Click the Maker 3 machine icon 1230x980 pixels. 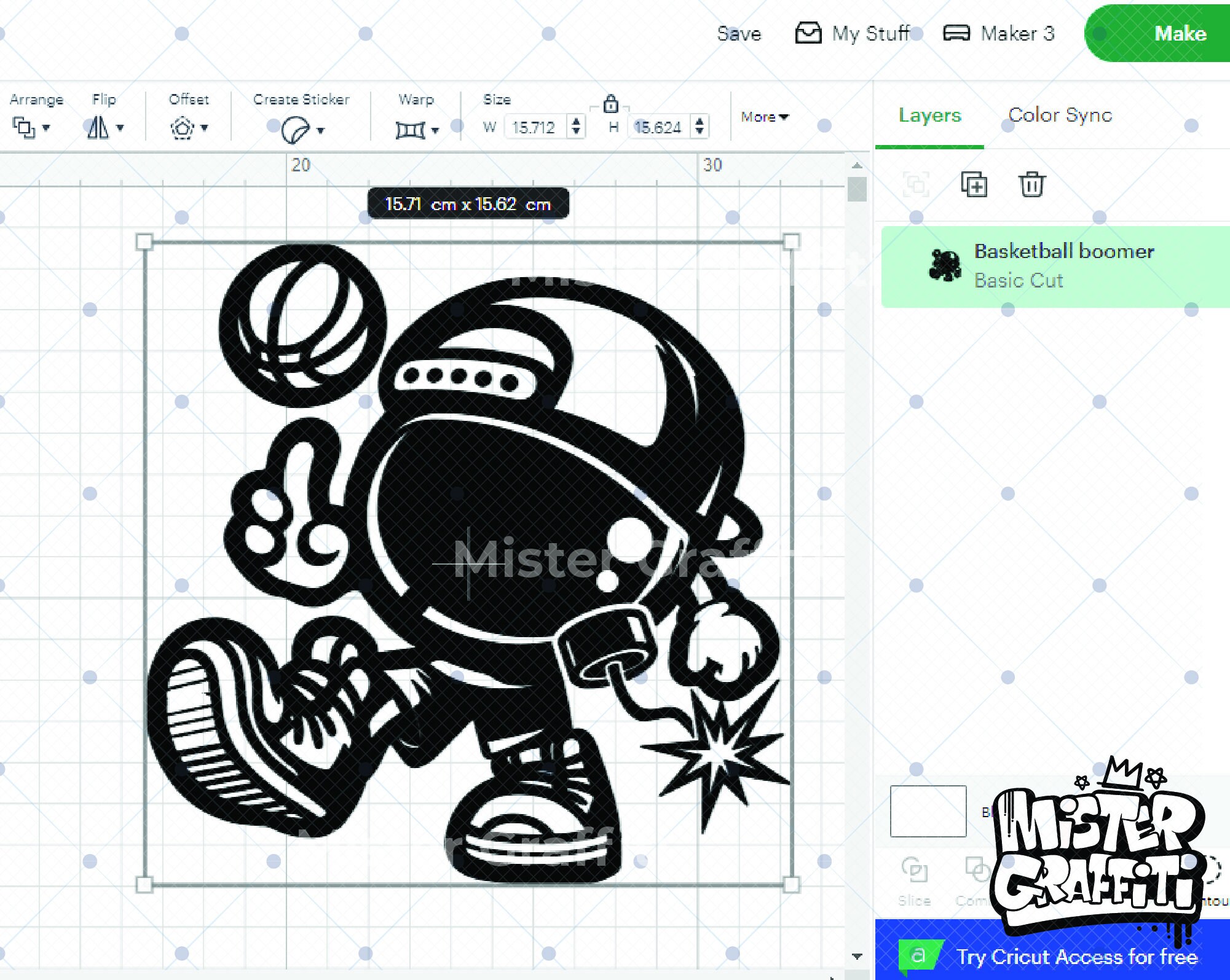[x=956, y=33]
